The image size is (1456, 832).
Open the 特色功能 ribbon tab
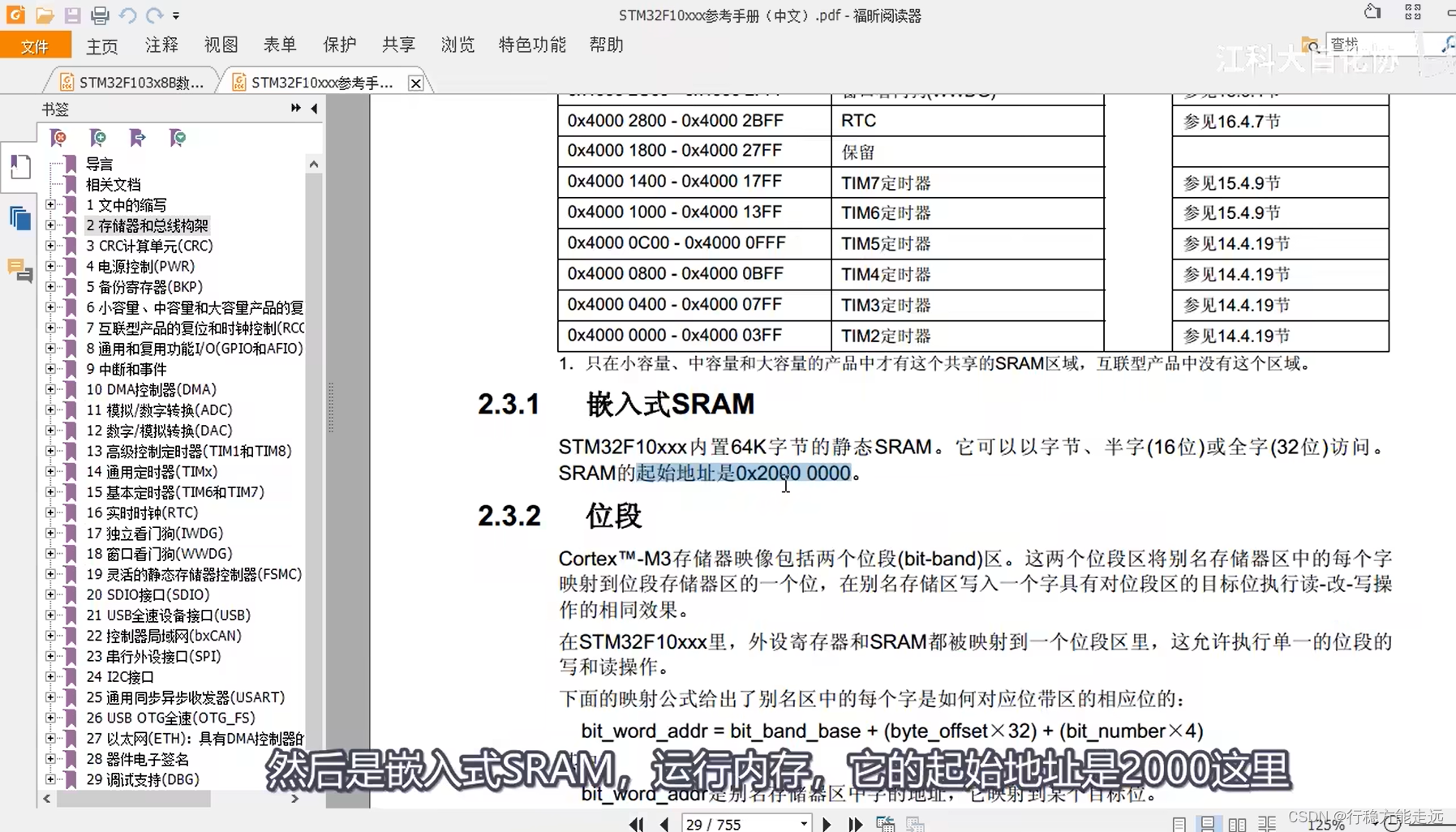[532, 45]
